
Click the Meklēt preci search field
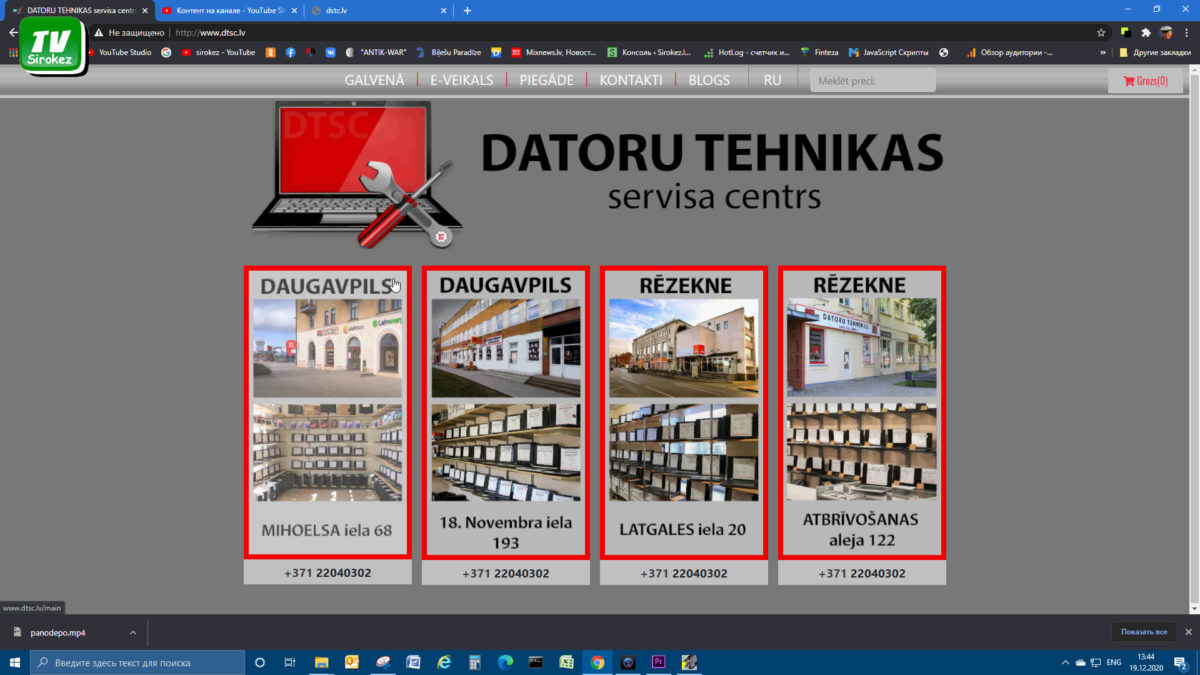872,80
